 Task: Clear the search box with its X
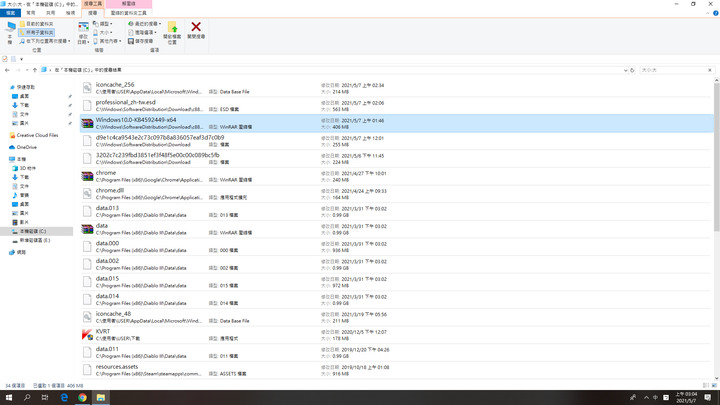[710, 70]
